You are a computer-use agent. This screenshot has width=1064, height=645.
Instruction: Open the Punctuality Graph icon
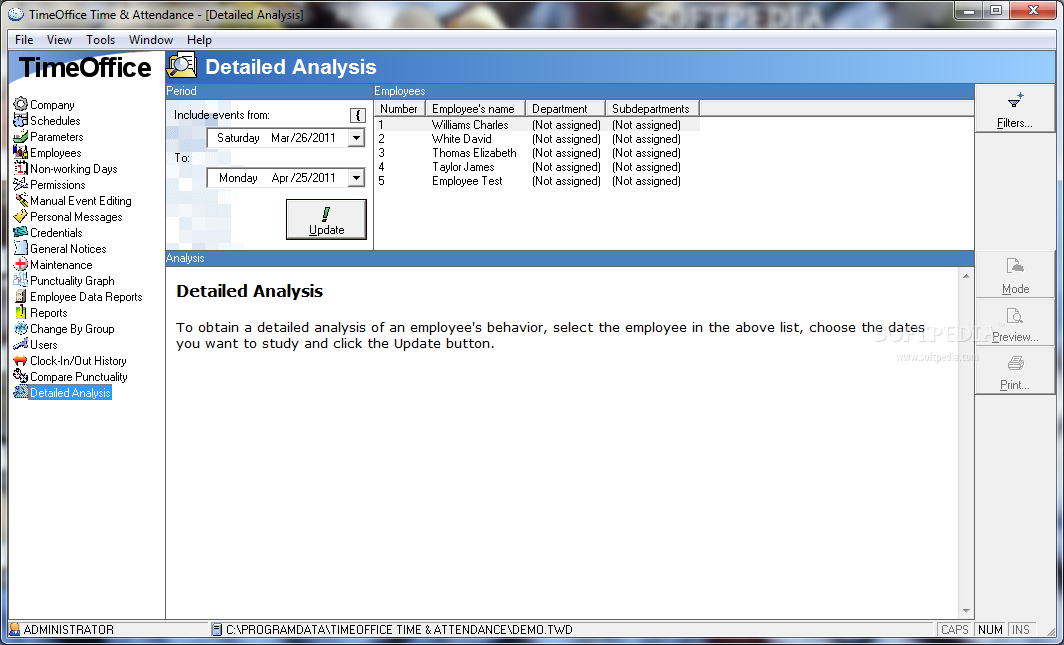[20, 280]
